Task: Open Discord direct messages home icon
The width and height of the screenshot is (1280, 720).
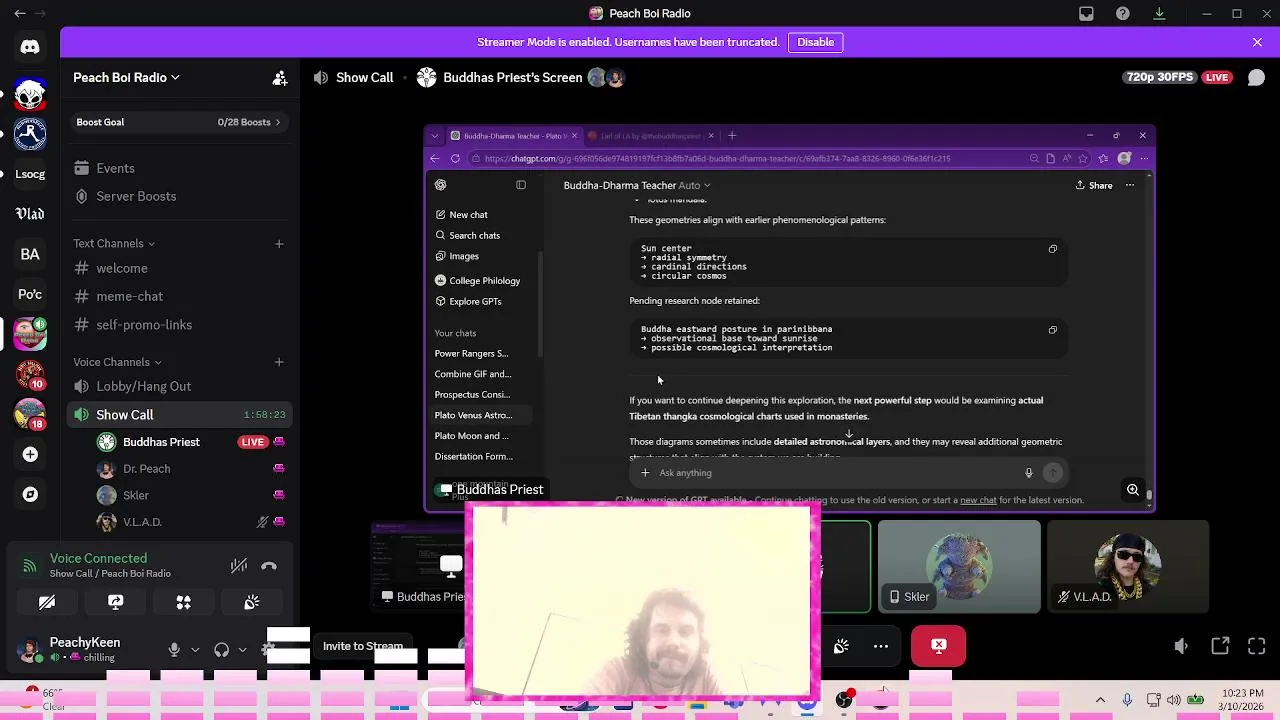Action: pyautogui.click(x=30, y=47)
